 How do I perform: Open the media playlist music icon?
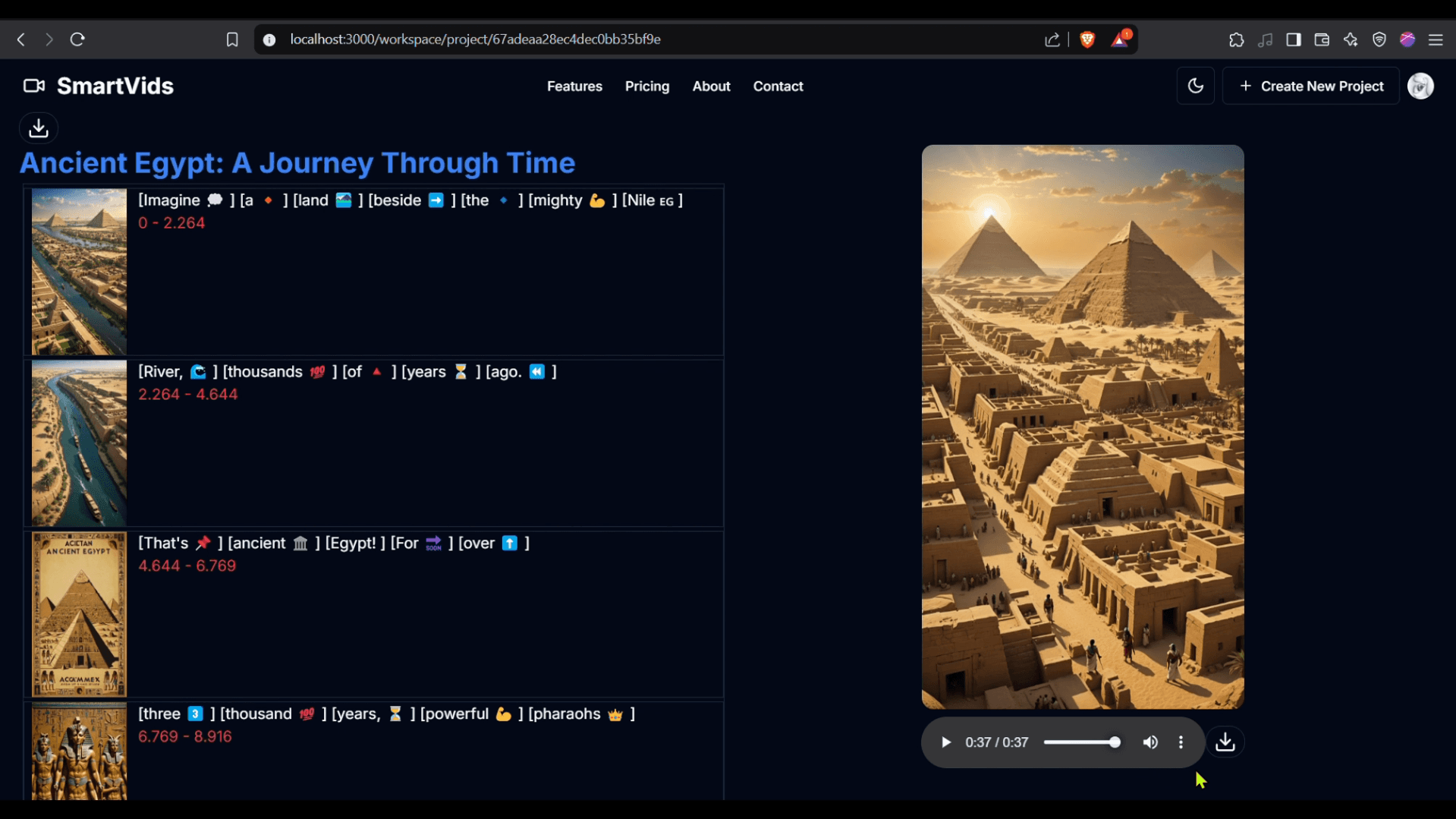tap(1266, 39)
